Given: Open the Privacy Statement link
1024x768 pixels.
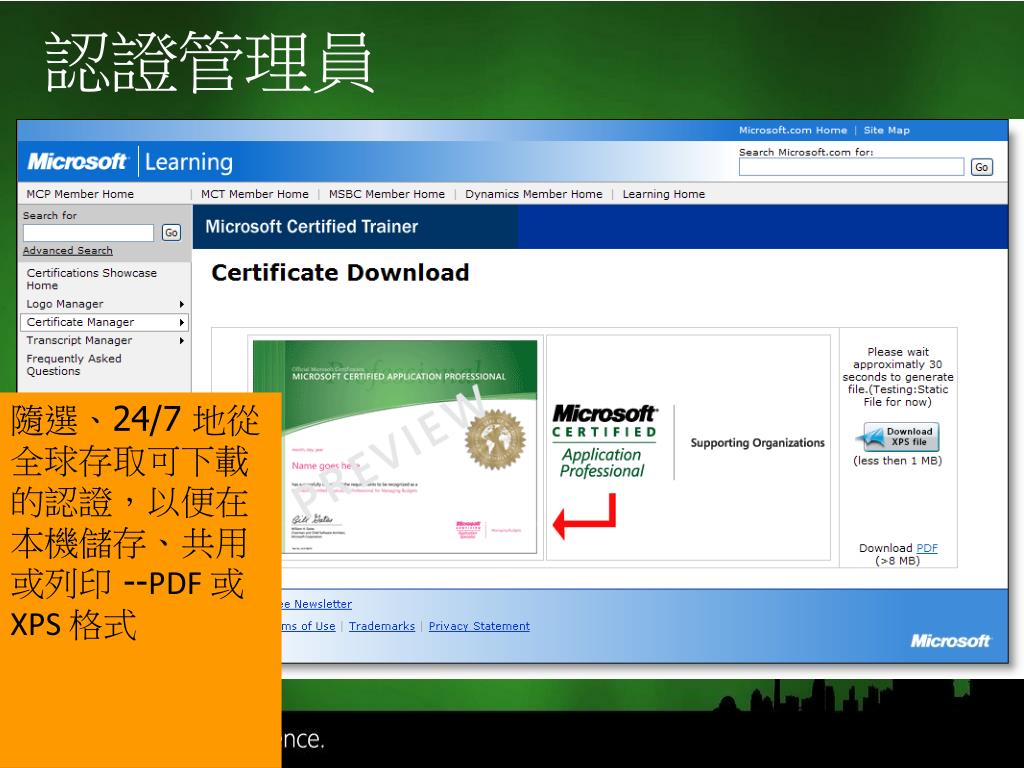Looking at the screenshot, I should (x=479, y=626).
